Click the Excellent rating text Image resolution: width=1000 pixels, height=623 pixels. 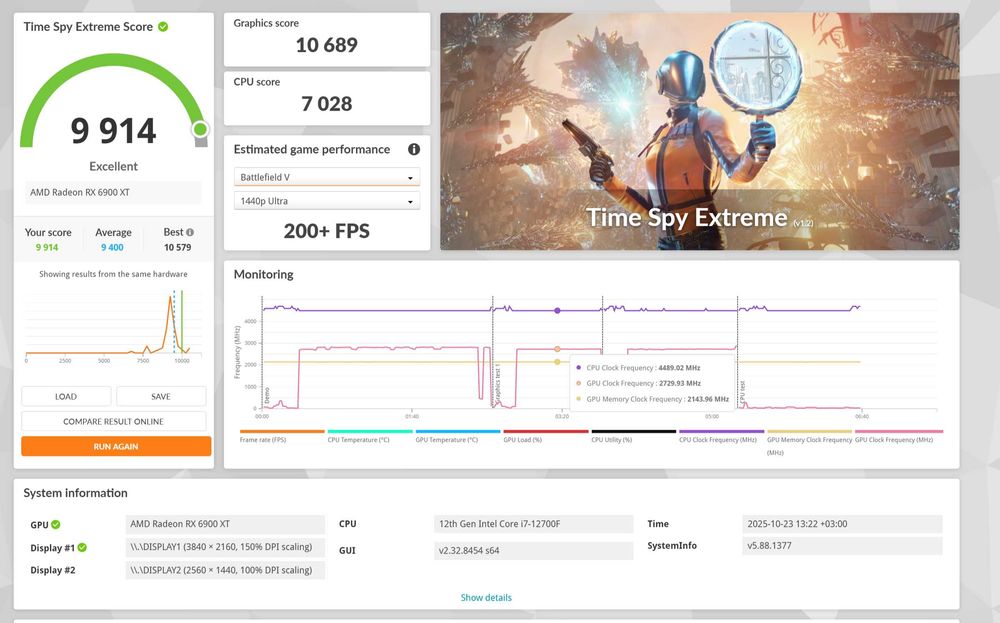(x=114, y=166)
